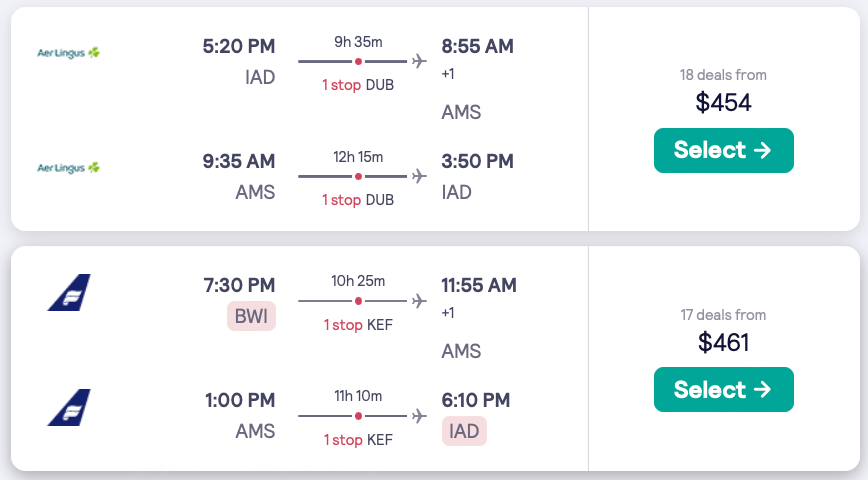Click the 1 stop DUB label on the 9h 35m flight
The width and height of the screenshot is (868, 480).
[x=358, y=85]
